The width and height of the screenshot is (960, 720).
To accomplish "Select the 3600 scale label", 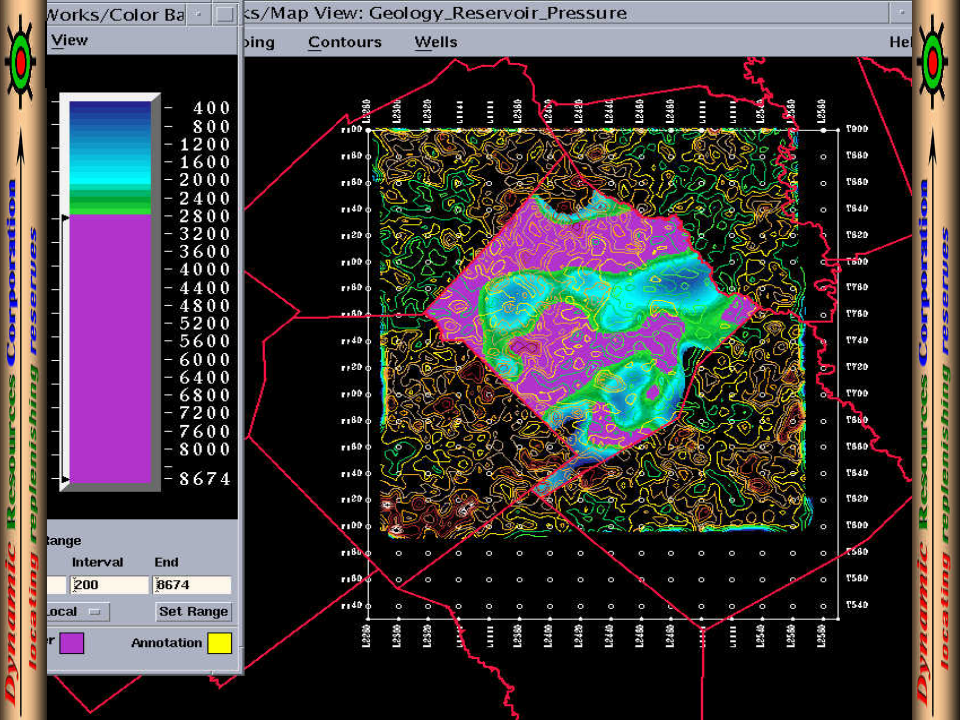I will 205,252.
